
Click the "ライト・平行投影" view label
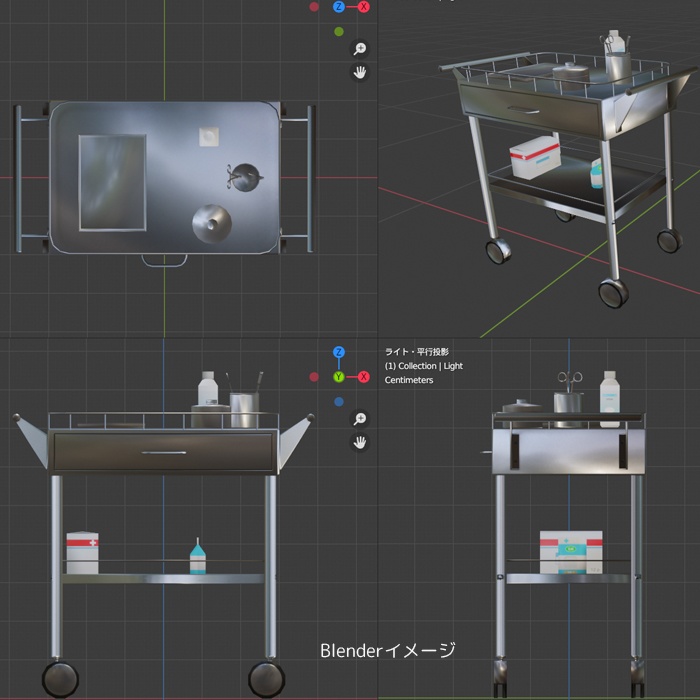click(x=417, y=352)
